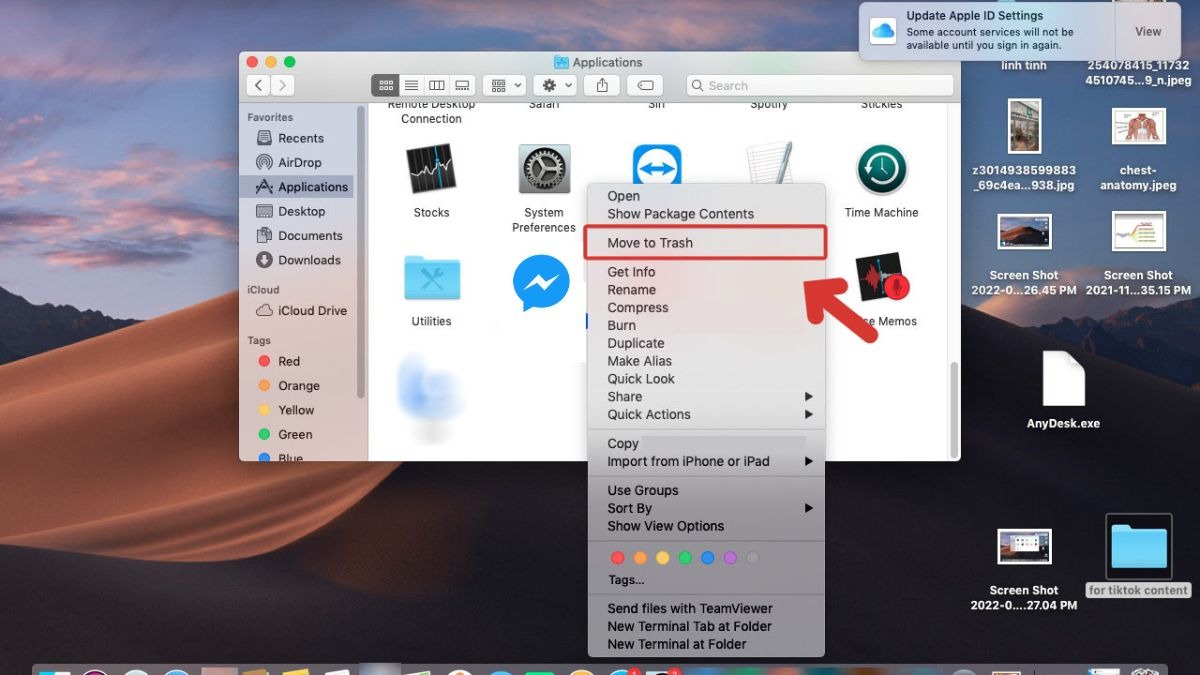Select the Green tag in sidebar
The height and width of the screenshot is (675, 1200).
(297, 435)
